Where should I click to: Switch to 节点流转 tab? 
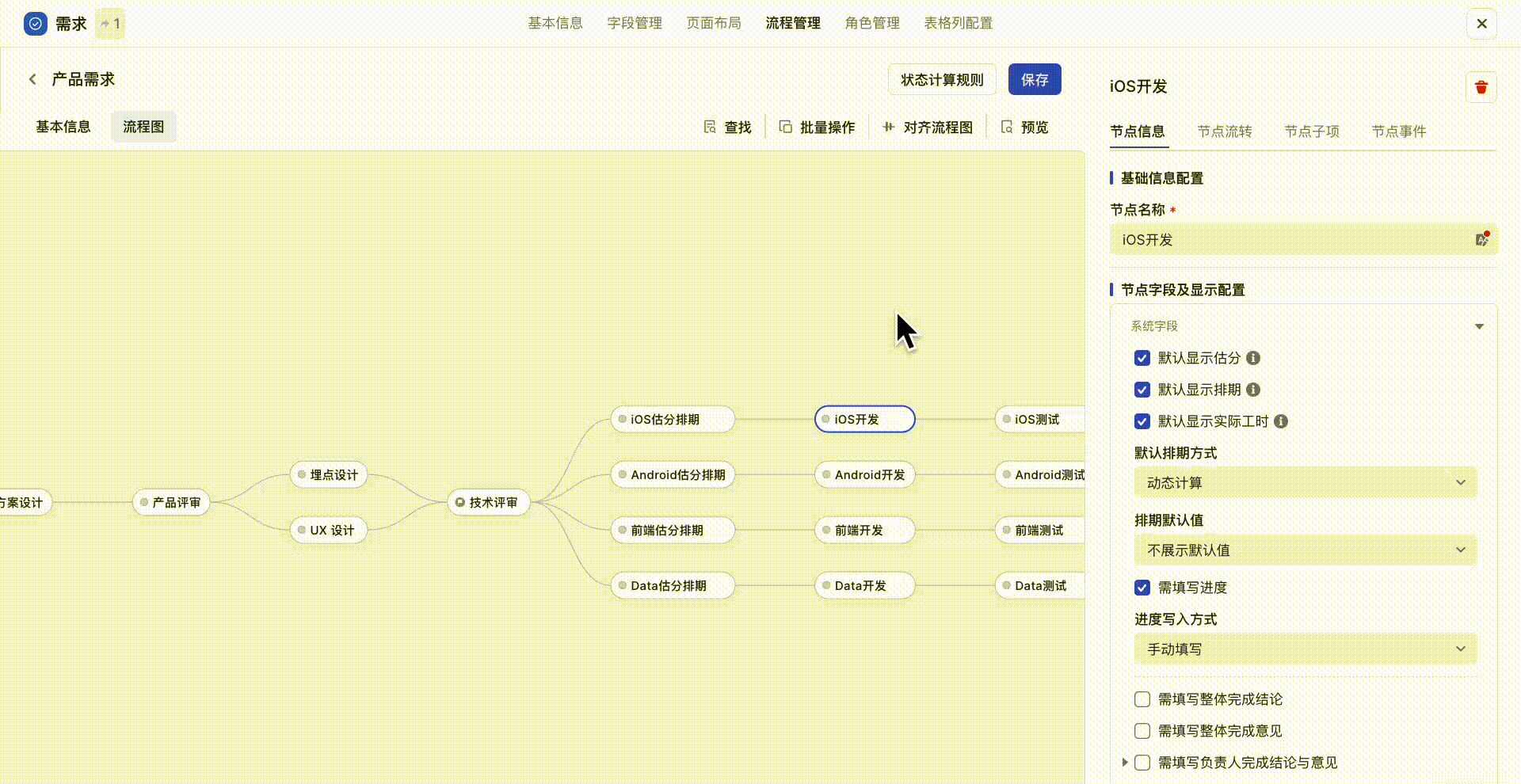tap(1225, 131)
